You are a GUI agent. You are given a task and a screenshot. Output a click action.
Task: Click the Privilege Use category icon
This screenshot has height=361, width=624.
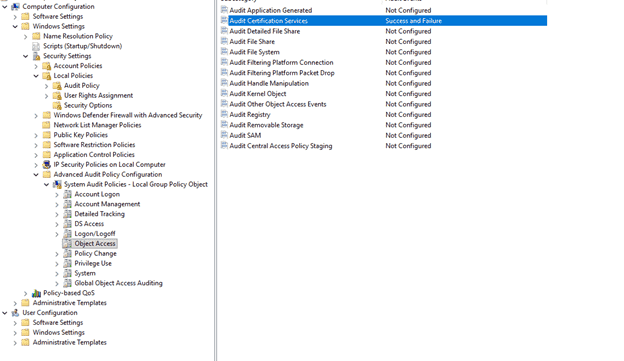pos(67,263)
